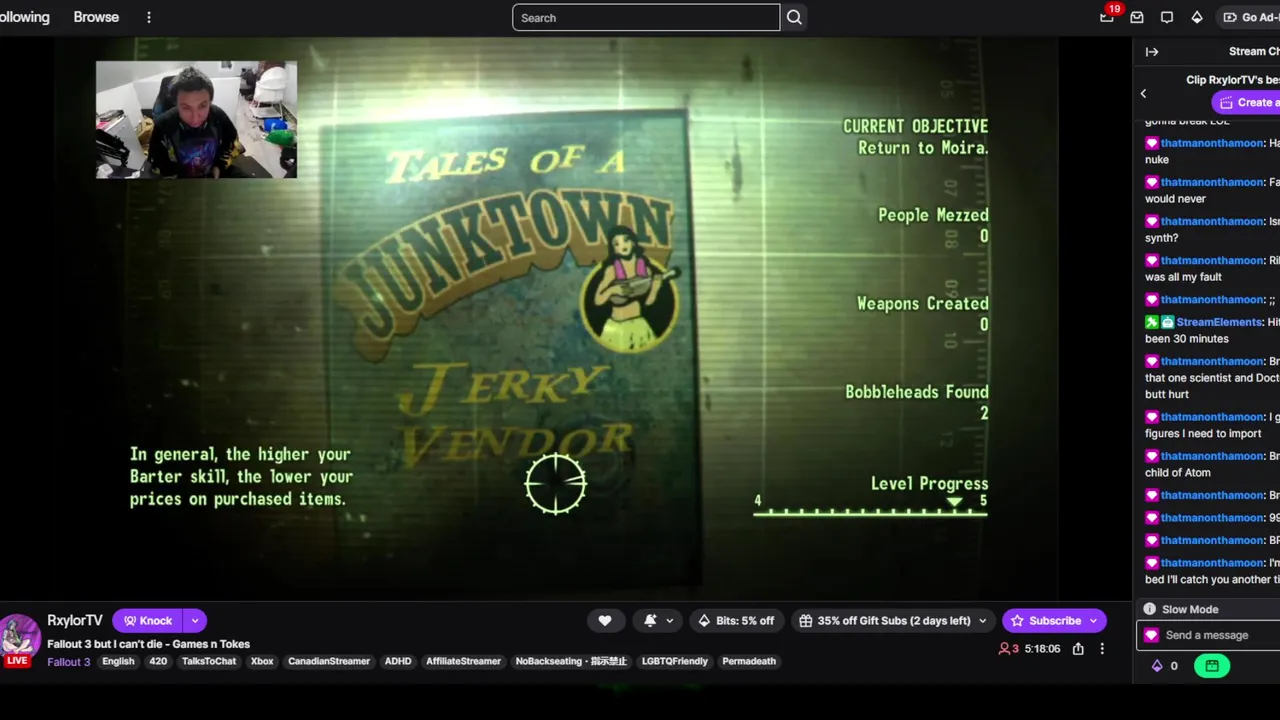Click the streamer webcam overlay
The height and width of the screenshot is (720, 1280).
[196, 119]
